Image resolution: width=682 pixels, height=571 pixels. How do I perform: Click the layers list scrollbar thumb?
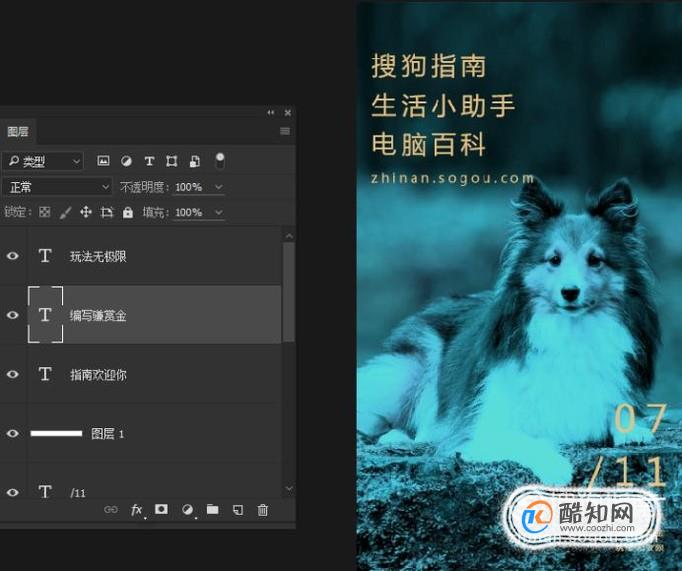pos(288,292)
